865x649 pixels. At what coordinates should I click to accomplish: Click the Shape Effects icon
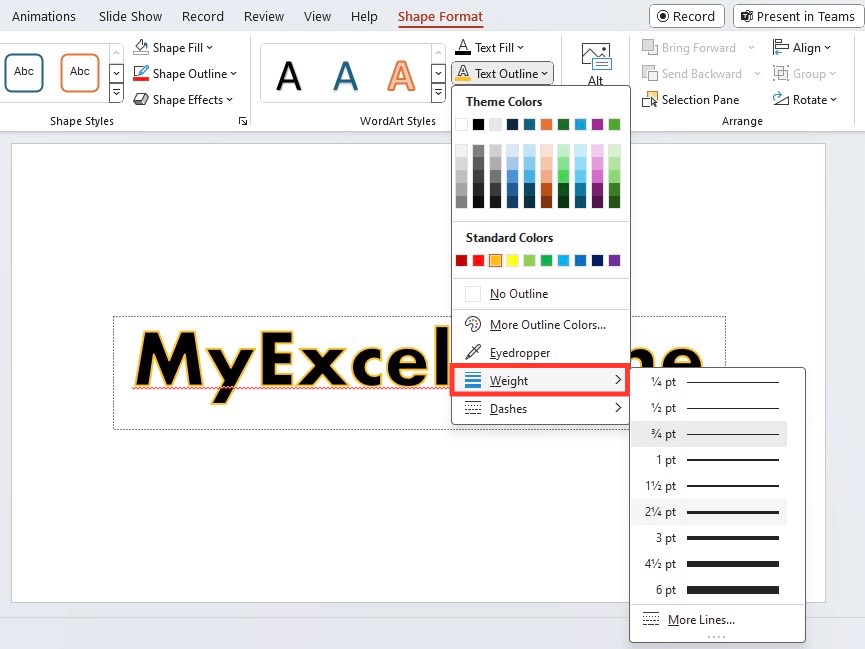(141, 99)
